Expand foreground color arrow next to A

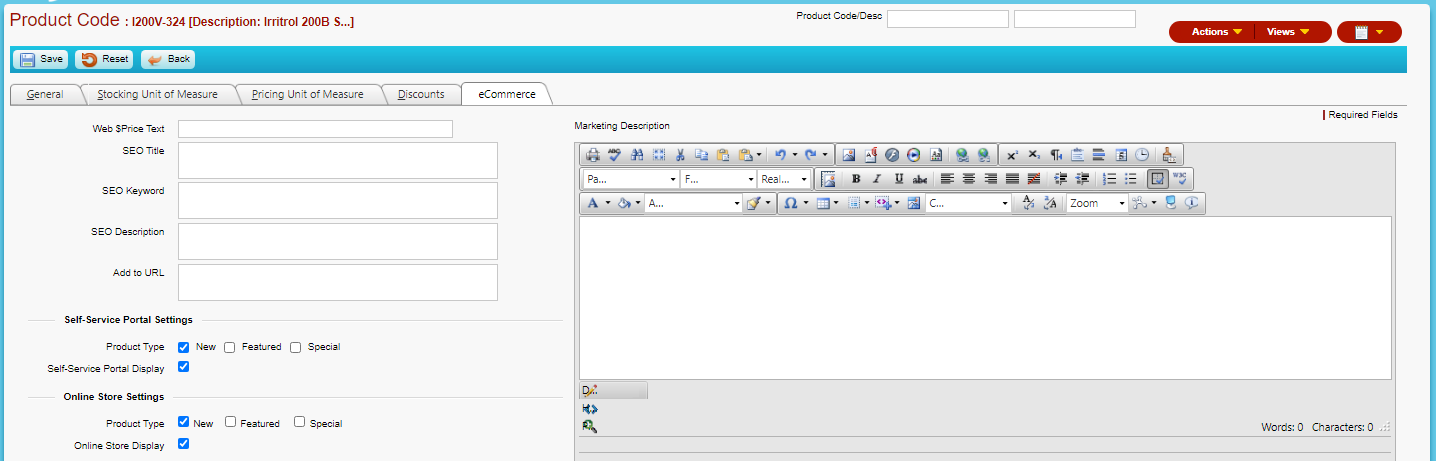(x=608, y=203)
